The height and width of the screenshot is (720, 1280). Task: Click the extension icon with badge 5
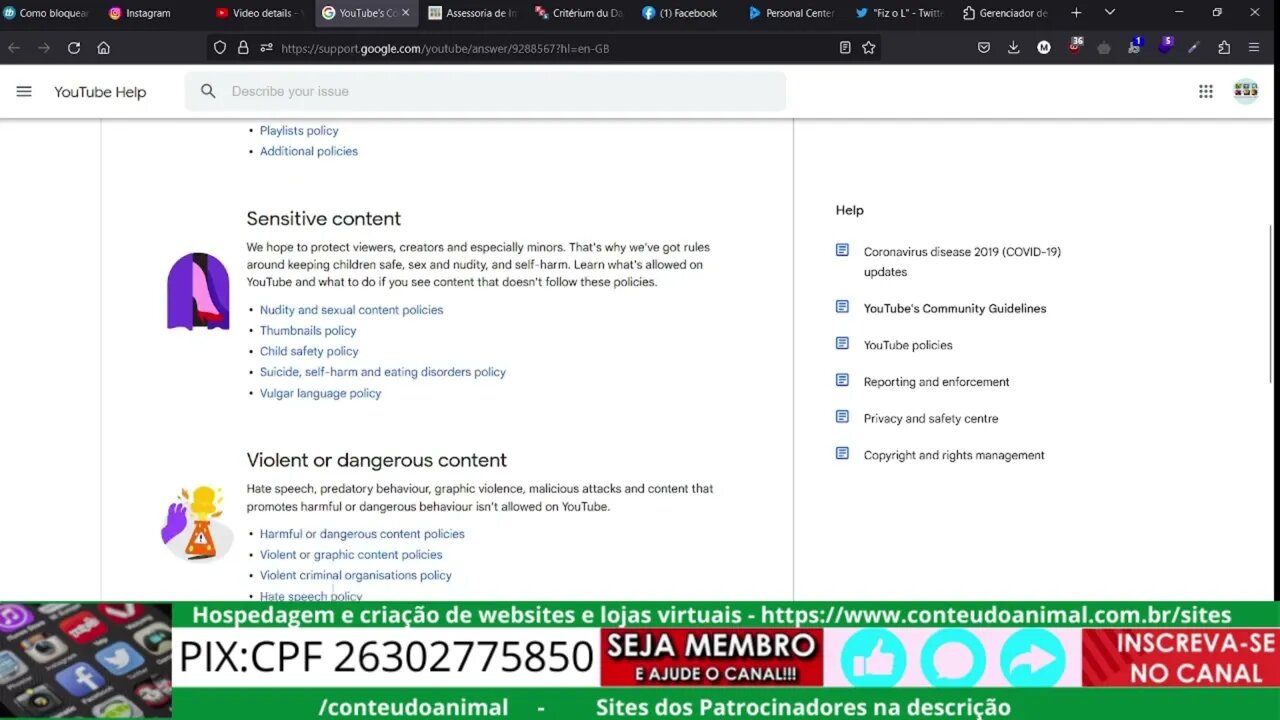(1165, 46)
